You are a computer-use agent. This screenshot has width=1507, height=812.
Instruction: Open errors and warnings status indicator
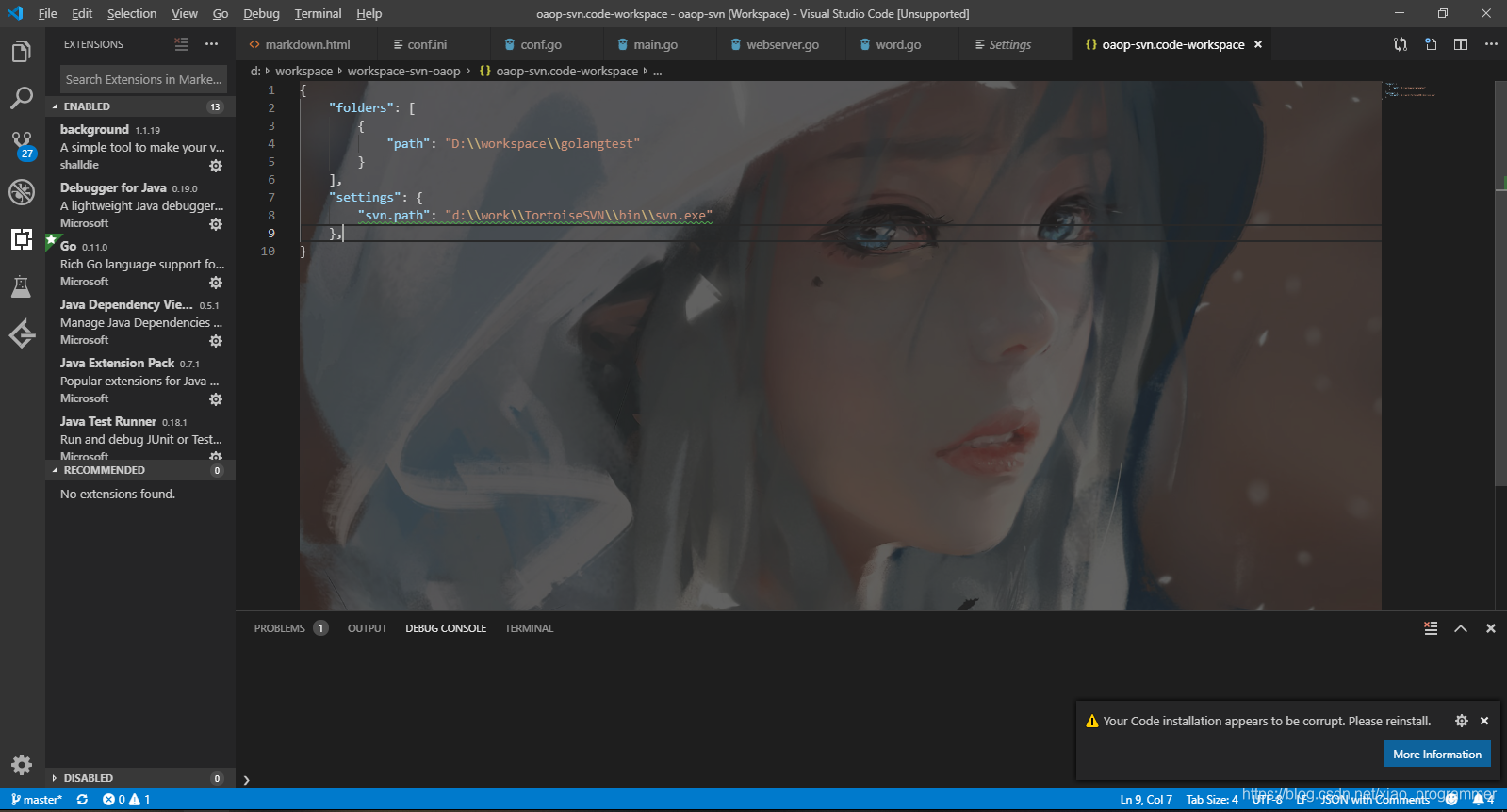(x=126, y=800)
